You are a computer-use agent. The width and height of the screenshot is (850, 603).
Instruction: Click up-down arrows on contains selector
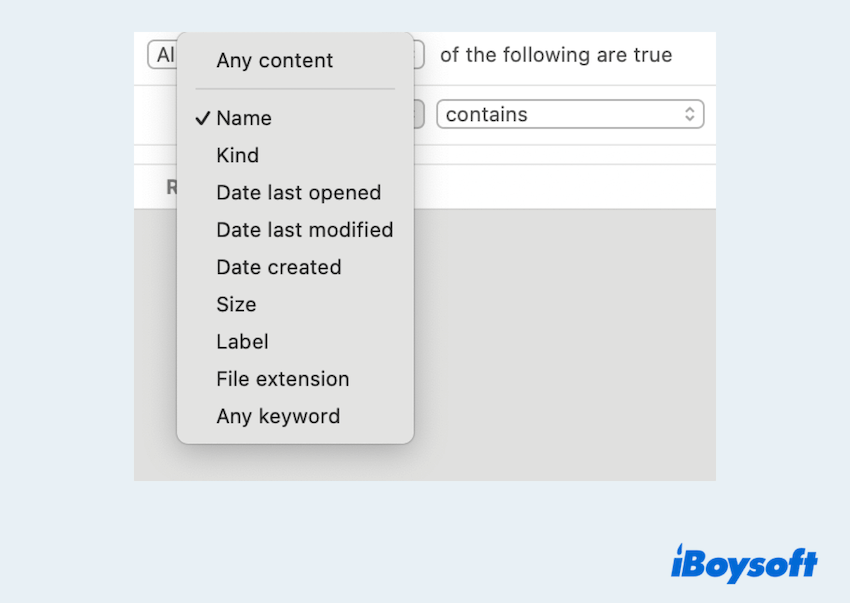tap(689, 115)
